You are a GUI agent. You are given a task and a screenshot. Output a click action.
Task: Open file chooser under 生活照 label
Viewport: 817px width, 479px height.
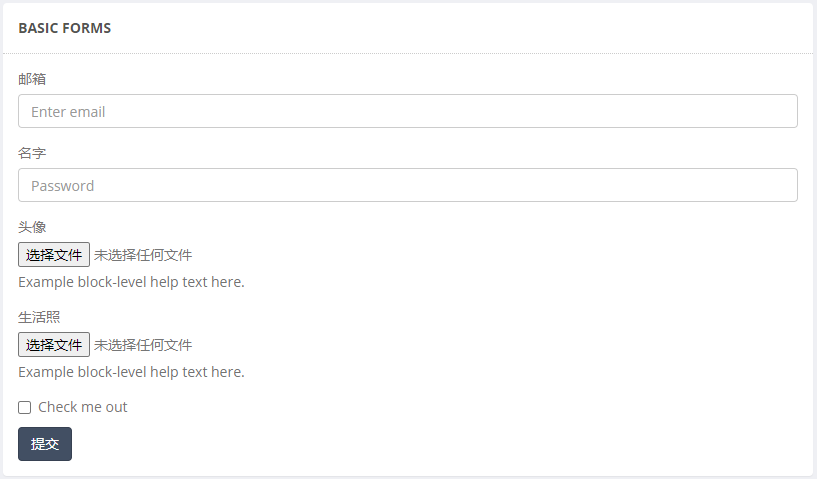(x=54, y=345)
